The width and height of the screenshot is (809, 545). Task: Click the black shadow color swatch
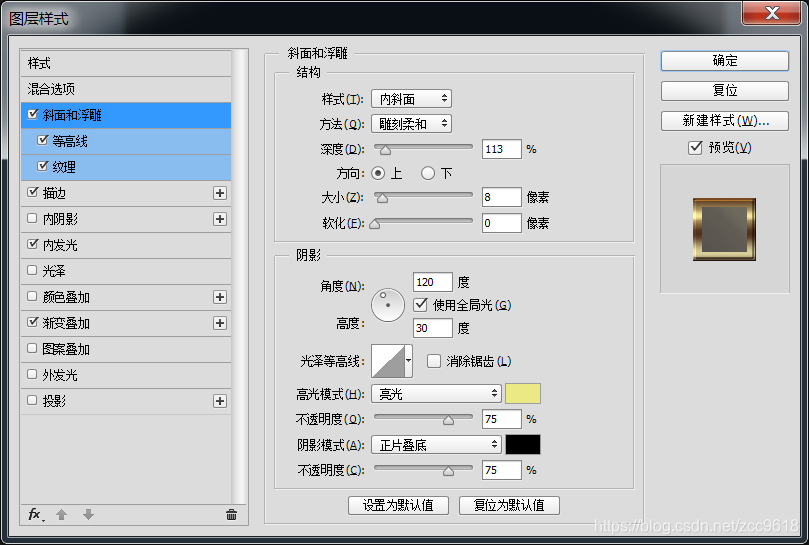coord(523,445)
